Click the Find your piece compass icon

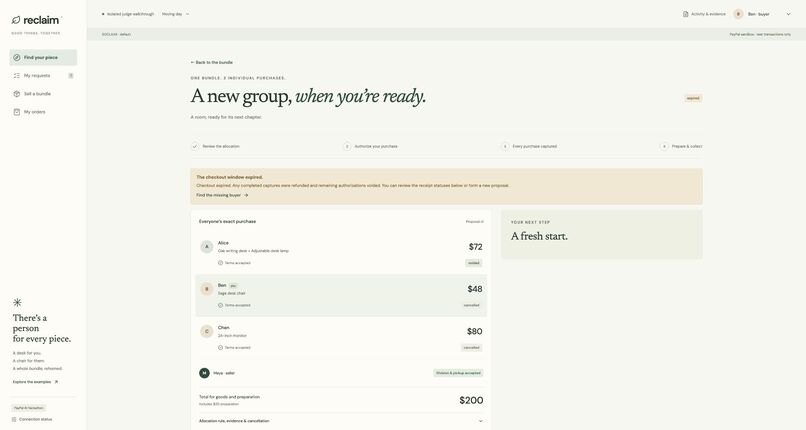click(x=16, y=58)
